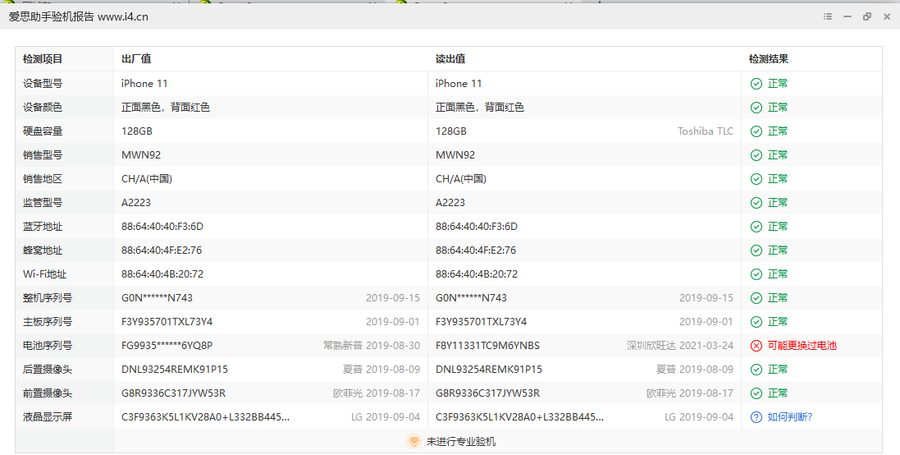Click the 未进行专业验机 label
900x455 pixels.
[x=461, y=441]
